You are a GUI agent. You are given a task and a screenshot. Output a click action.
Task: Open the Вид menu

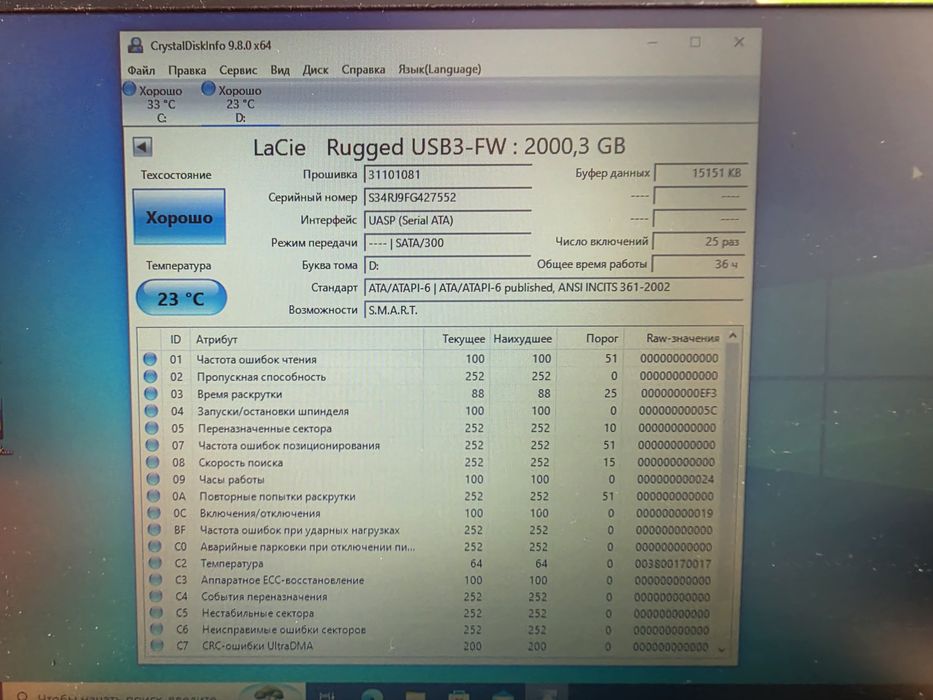coord(280,70)
